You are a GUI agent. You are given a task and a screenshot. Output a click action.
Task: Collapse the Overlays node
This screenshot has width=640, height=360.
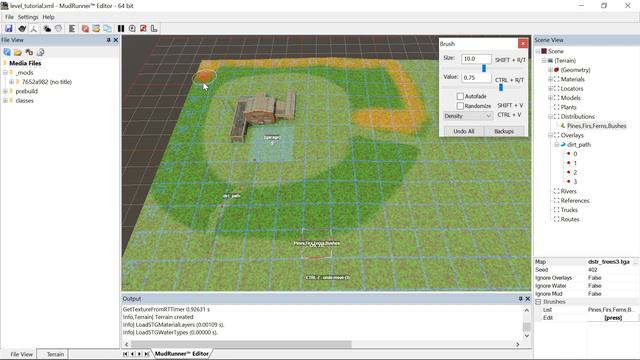(550, 135)
